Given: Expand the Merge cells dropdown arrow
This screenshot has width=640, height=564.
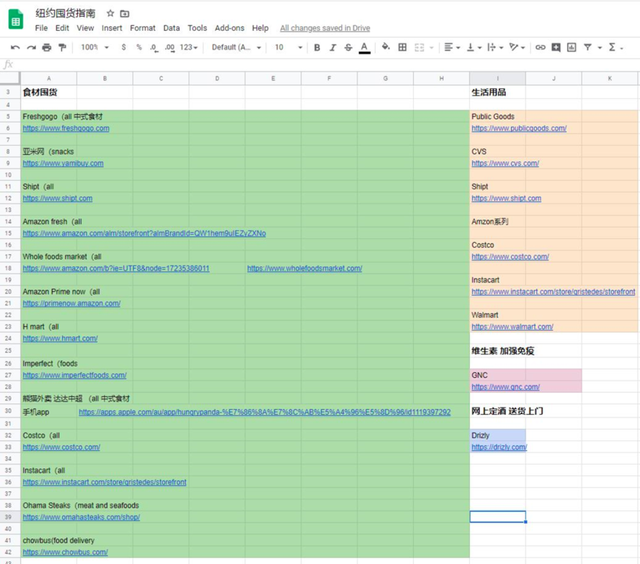Looking at the screenshot, I should pos(431,48).
